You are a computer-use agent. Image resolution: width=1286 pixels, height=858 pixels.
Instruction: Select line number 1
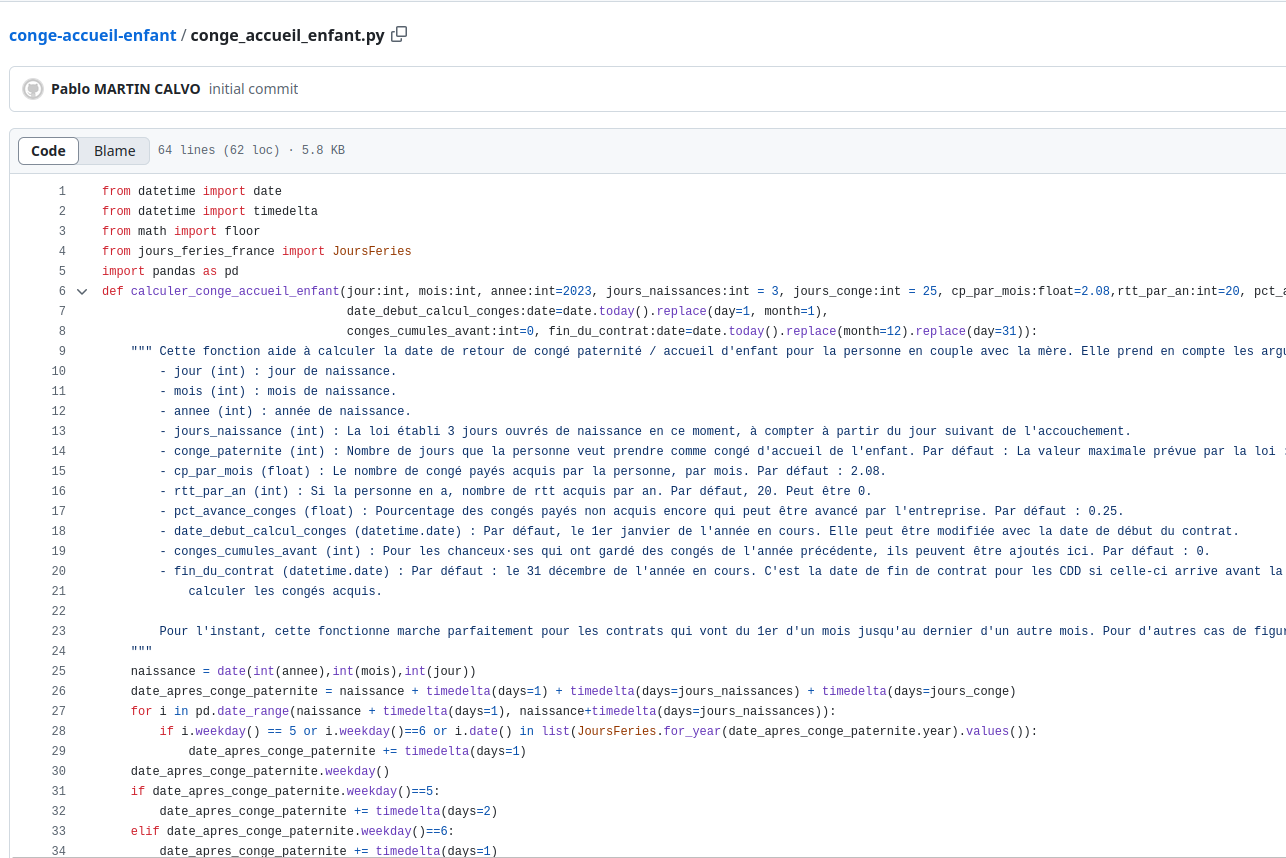click(x=61, y=191)
